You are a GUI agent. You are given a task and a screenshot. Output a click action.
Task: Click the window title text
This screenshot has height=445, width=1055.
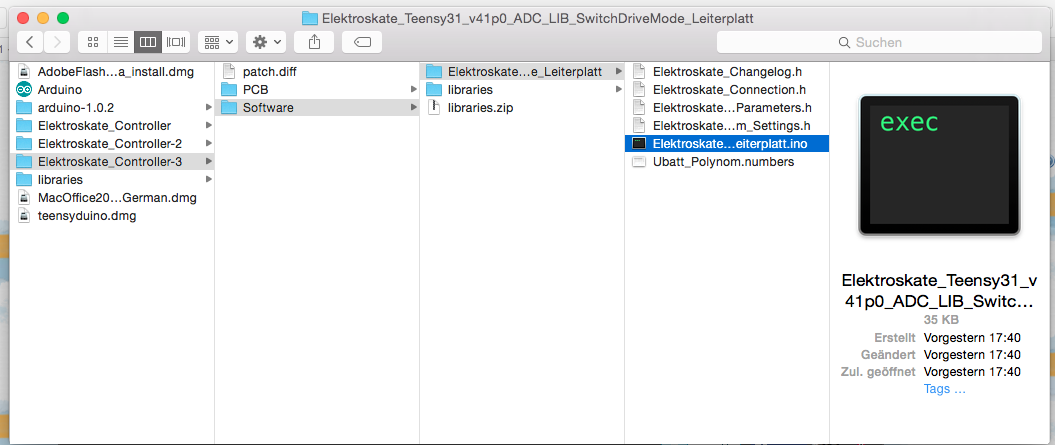coord(538,18)
